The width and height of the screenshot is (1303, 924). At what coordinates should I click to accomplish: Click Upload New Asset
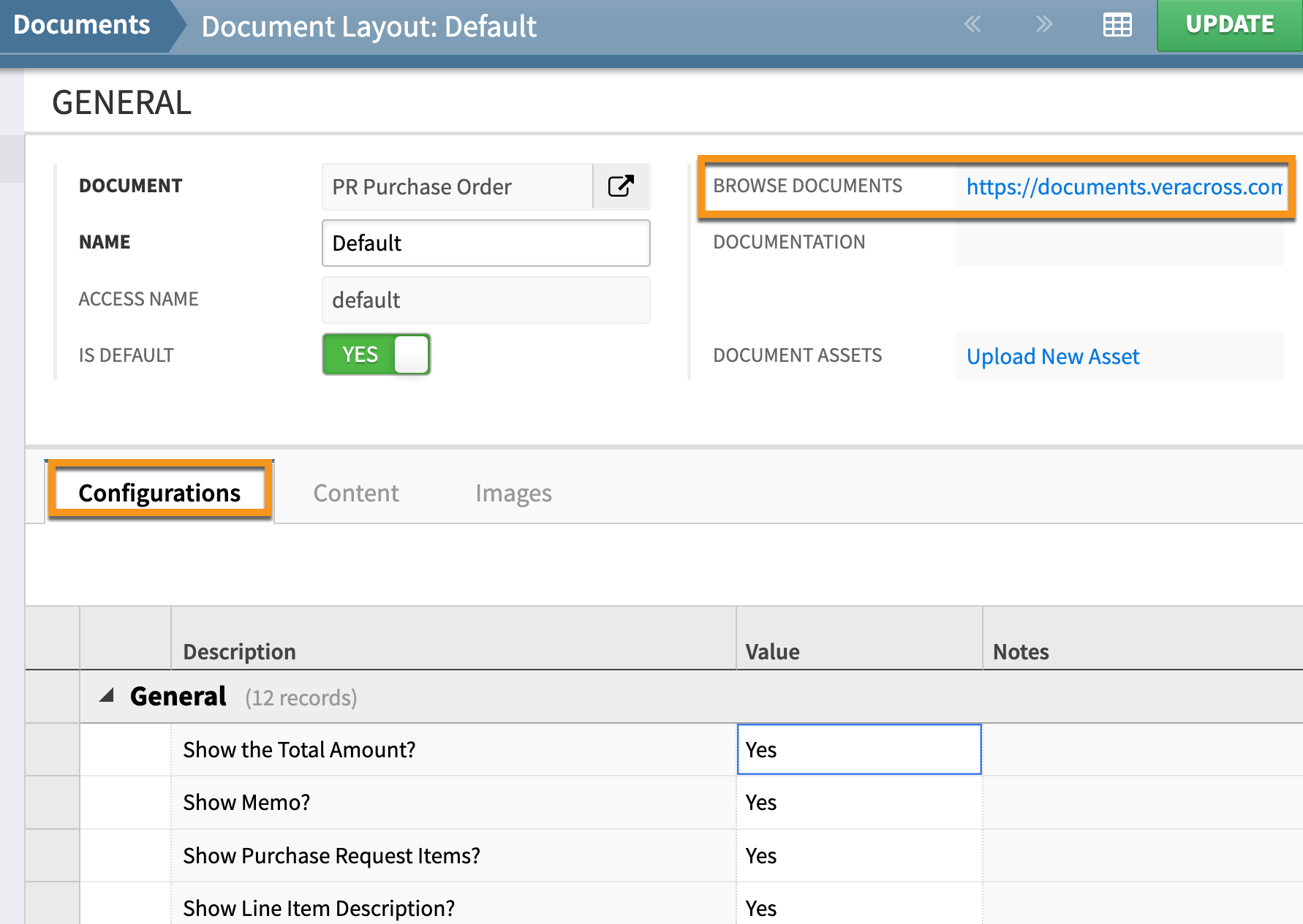pyautogui.click(x=1052, y=356)
